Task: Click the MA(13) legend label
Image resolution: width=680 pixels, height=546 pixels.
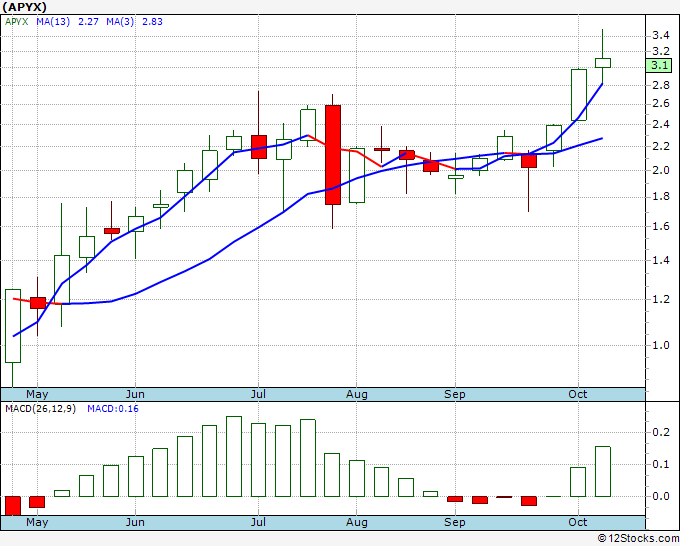Action: coord(53,22)
